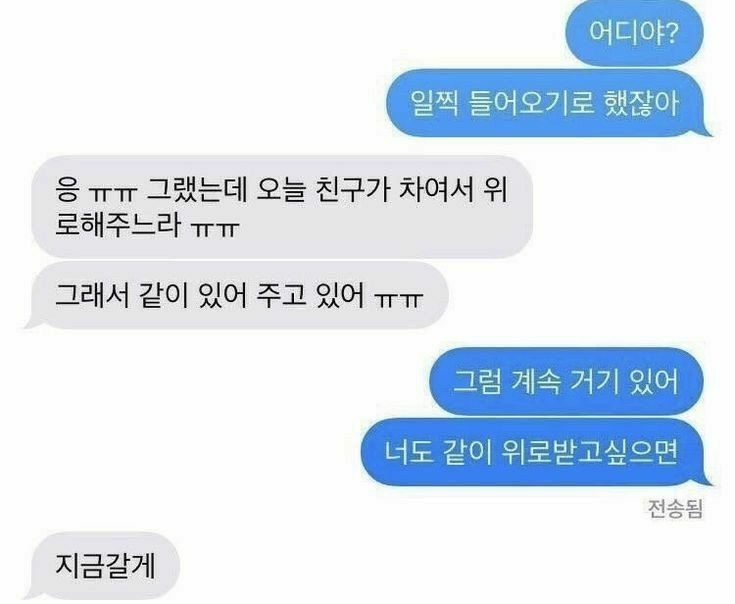Image resolution: width=735 pixels, height=604 pixels.
Task: Select the blue '어디야?' message bubble
Action: click(x=635, y=33)
